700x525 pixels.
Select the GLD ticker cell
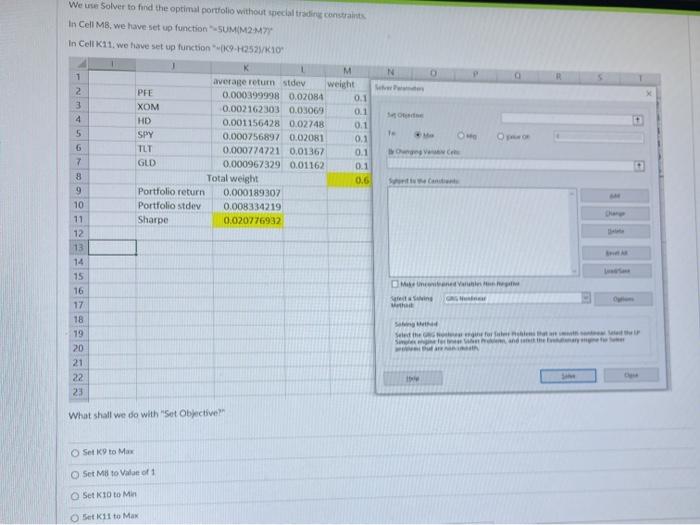(x=173, y=162)
